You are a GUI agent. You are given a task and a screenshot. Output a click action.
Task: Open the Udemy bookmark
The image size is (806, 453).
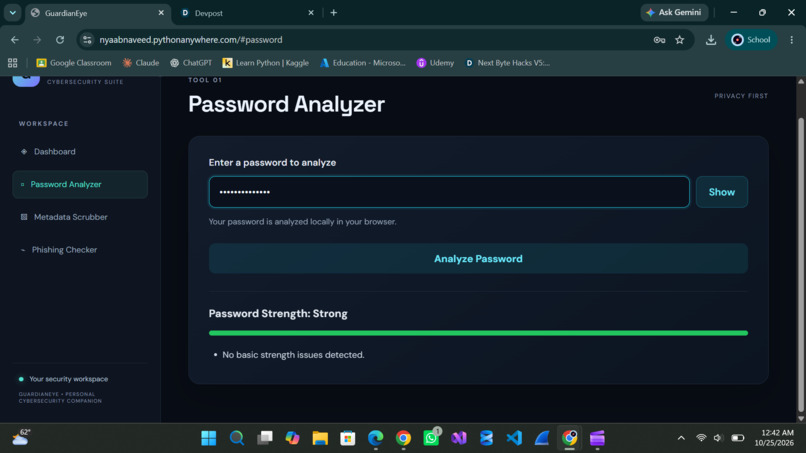click(x=435, y=63)
